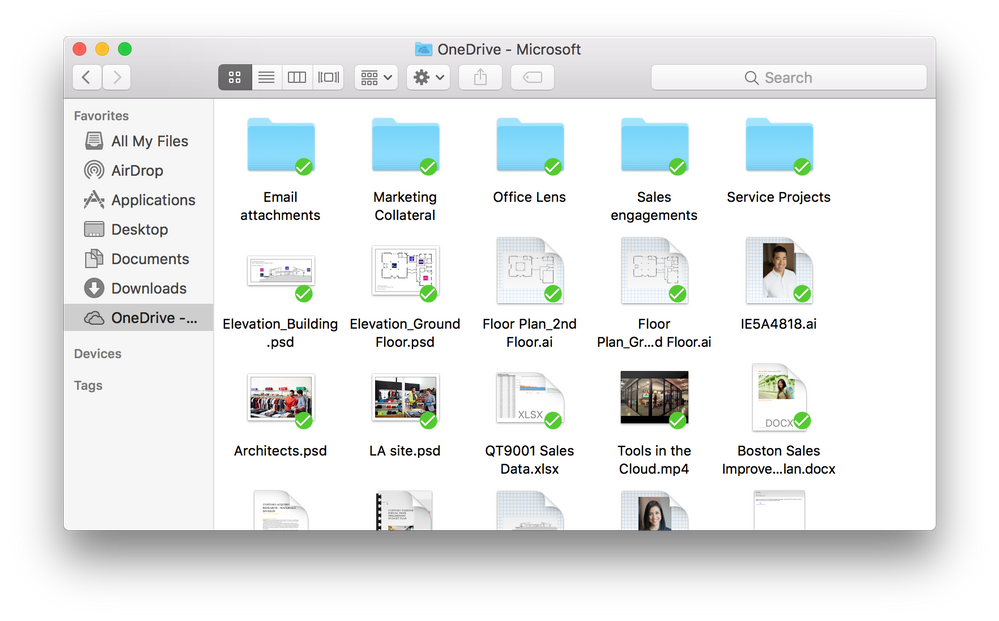The width and height of the screenshot is (999, 621).
Task: Click the Tags sidebar heading
Action: pyautogui.click(x=88, y=386)
